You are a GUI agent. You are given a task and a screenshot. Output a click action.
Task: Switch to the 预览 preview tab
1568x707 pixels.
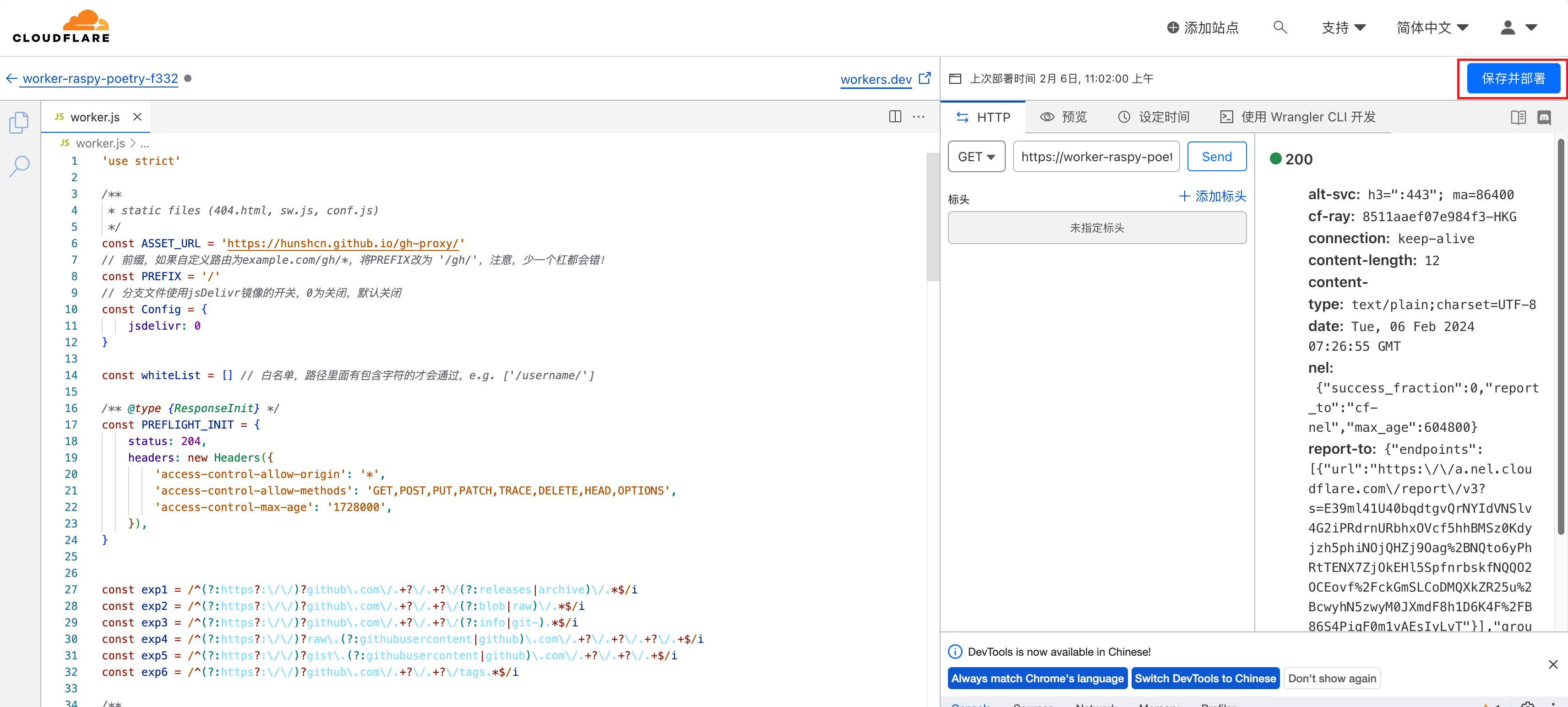(x=1063, y=117)
